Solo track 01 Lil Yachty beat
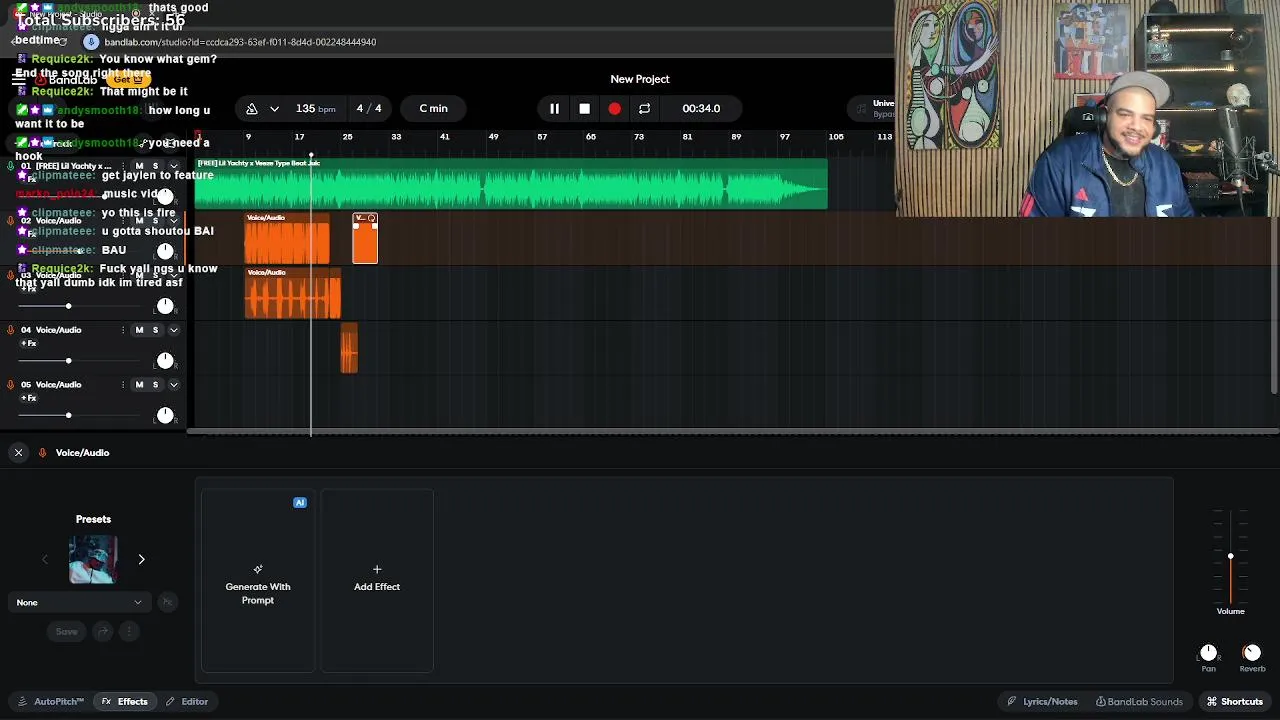Image resolution: width=1280 pixels, height=720 pixels. pos(155,166)
